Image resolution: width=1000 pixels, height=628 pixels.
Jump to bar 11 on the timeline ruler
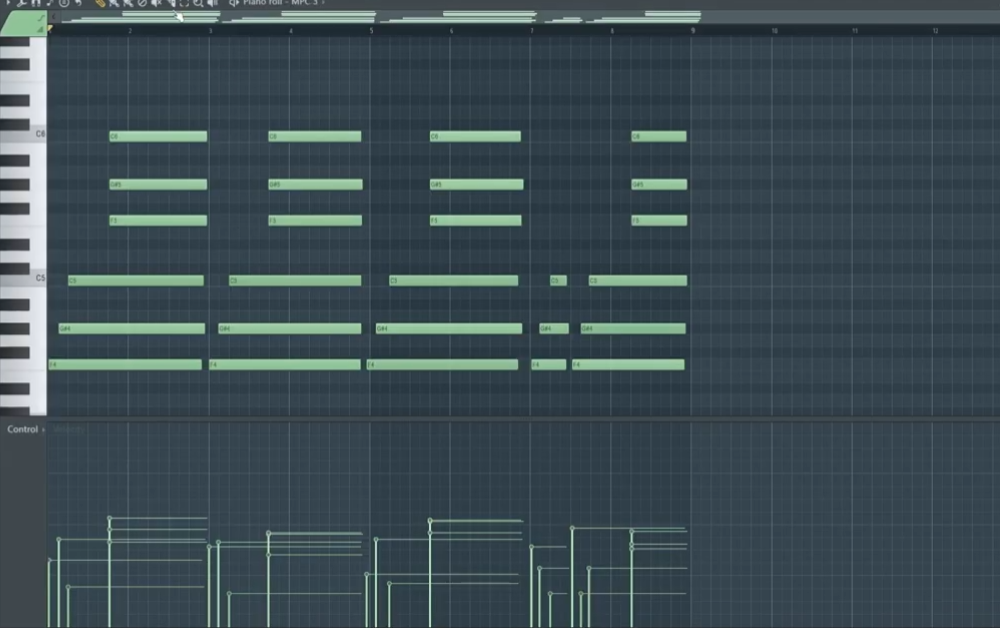pos(855,31)
